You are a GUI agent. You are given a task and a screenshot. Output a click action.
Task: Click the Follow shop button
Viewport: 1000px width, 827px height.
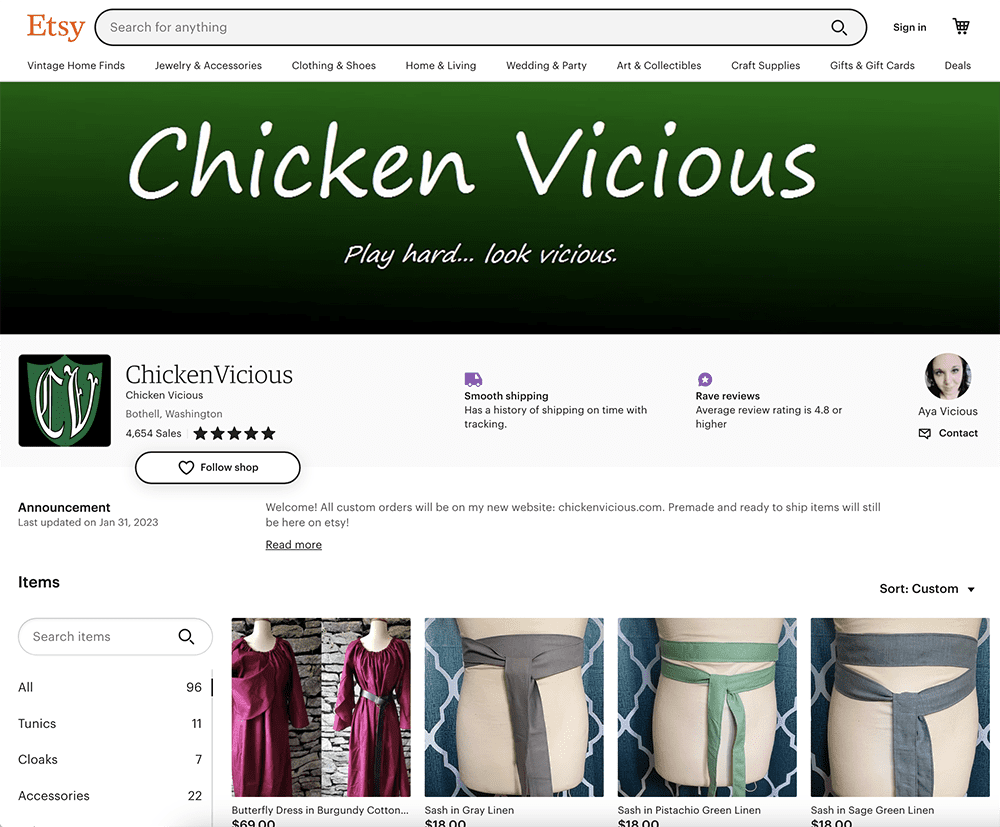tap(217, 467)
